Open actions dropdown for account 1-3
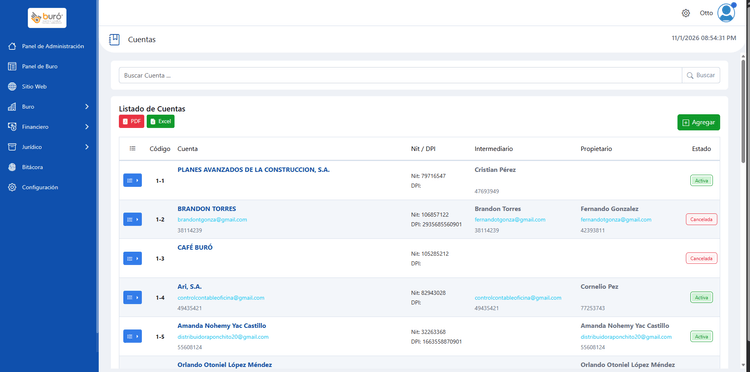The image size is (750, 372). tap(132, 258)
